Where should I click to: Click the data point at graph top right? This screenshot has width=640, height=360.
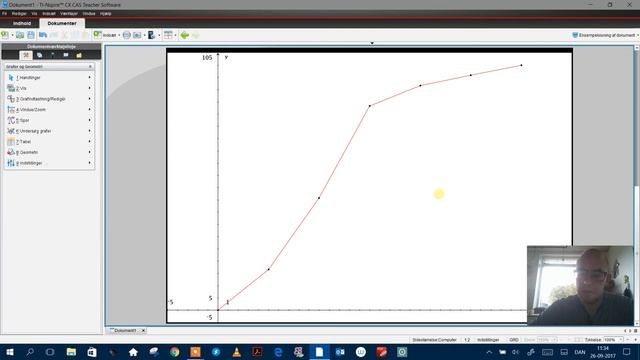(521, 65)
